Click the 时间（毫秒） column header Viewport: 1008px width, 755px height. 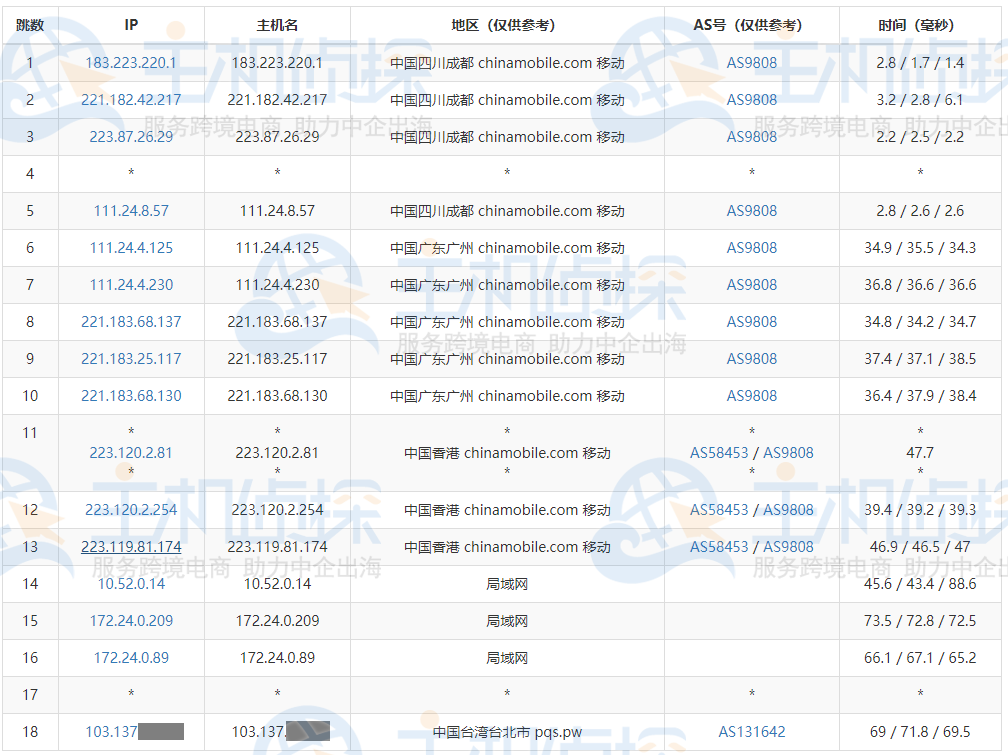coord(920,25)
